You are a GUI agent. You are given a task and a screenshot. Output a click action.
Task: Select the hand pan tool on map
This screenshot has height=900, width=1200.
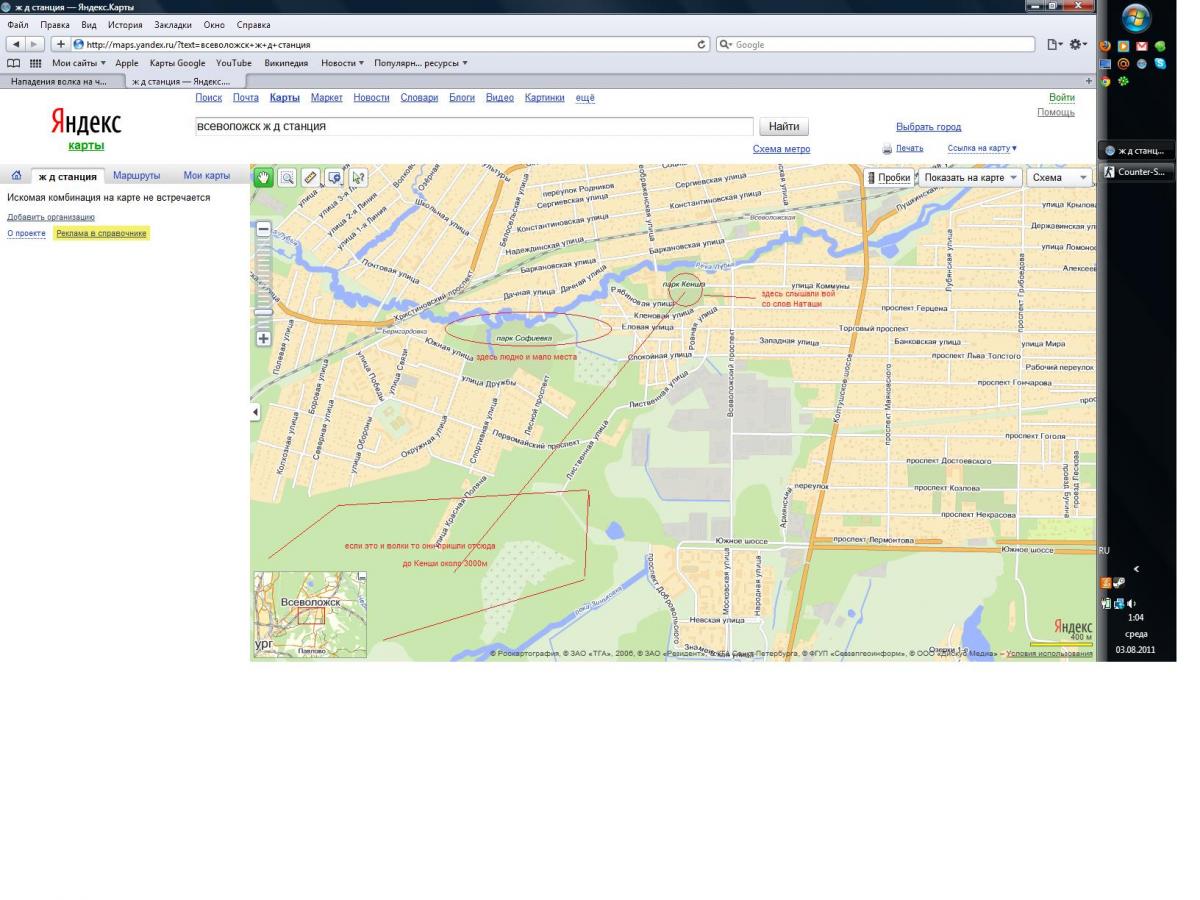264,177
